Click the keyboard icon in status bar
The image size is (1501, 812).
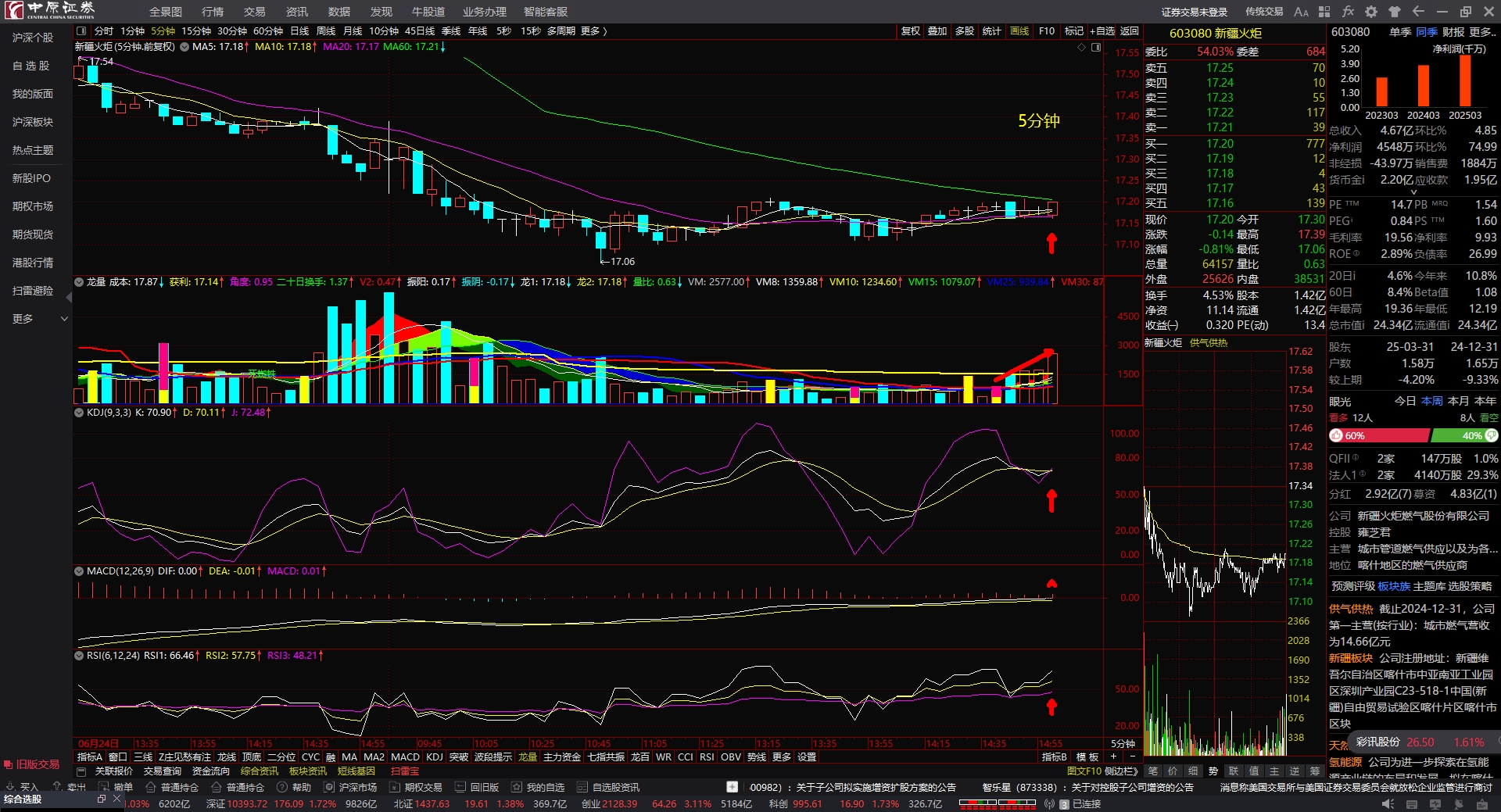1412,804
